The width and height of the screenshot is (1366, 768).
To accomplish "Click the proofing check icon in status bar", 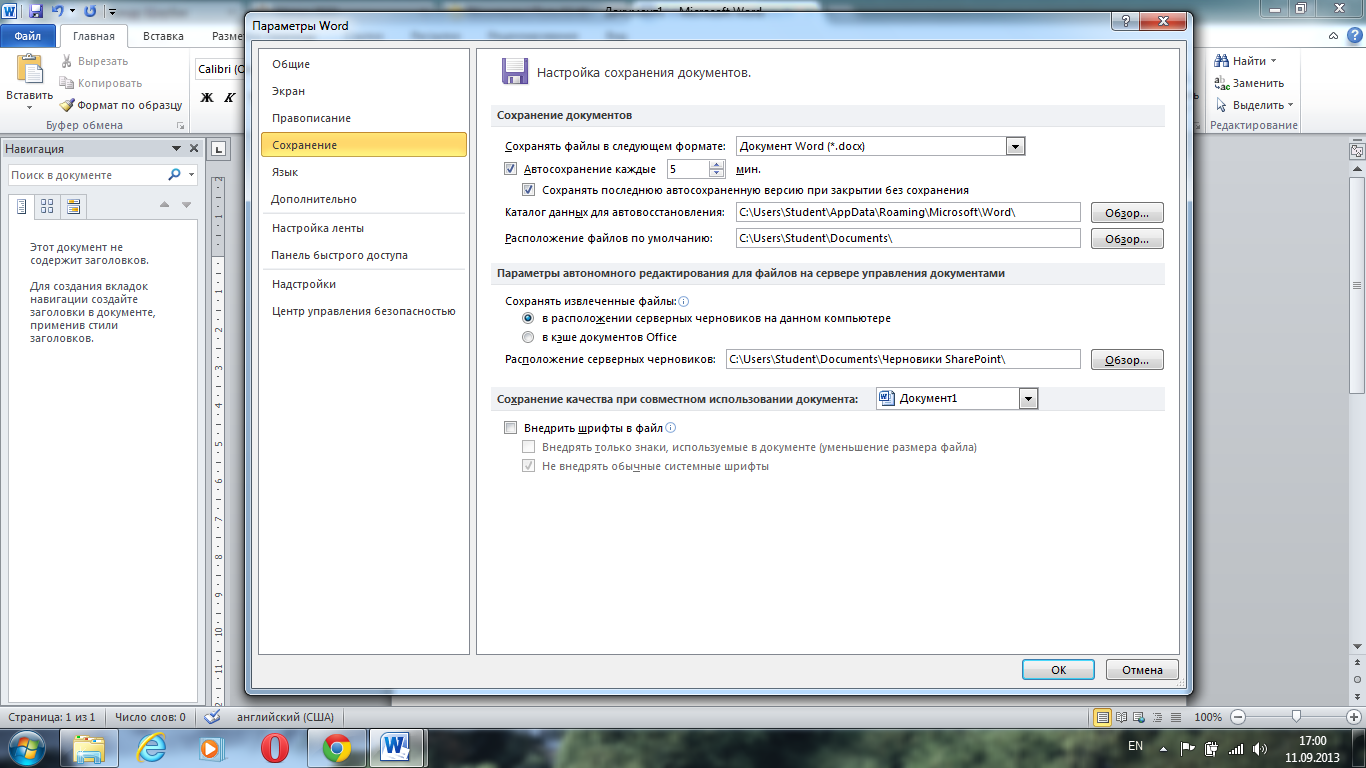I will (212, 717).
